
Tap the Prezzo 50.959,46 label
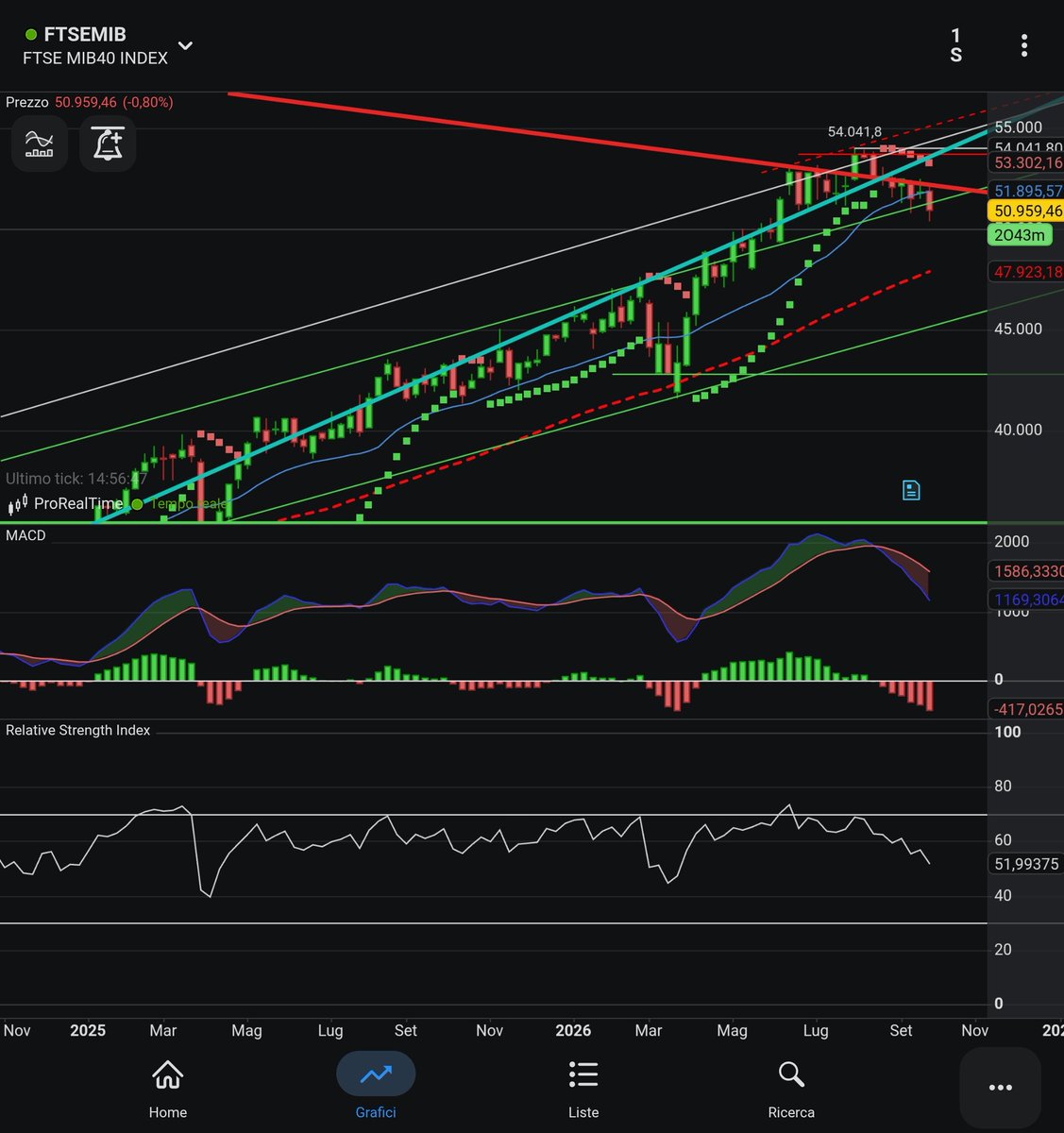pos(89,102)
